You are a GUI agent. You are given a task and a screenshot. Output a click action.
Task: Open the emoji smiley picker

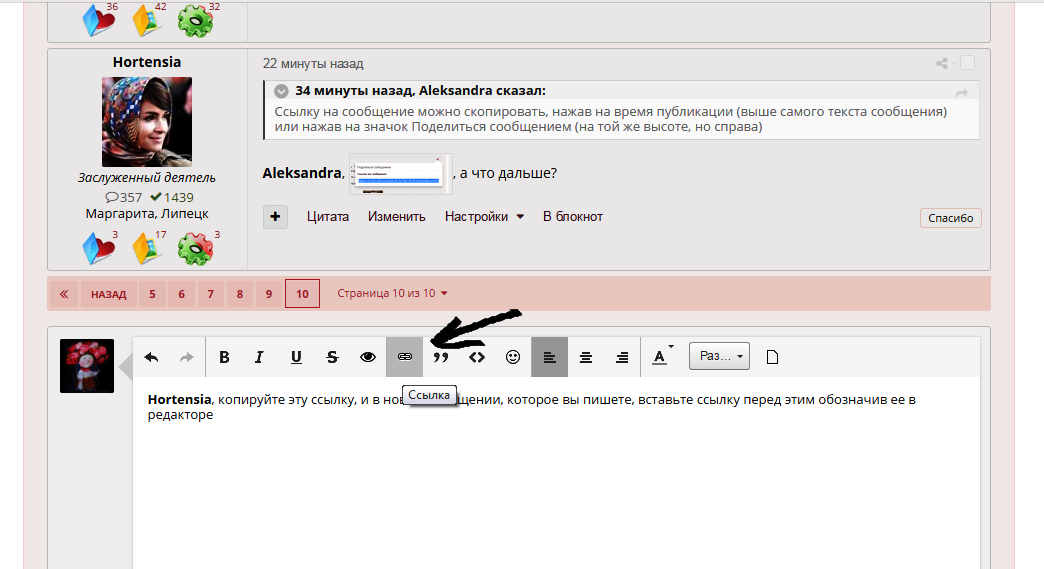(x=513, y=357)
